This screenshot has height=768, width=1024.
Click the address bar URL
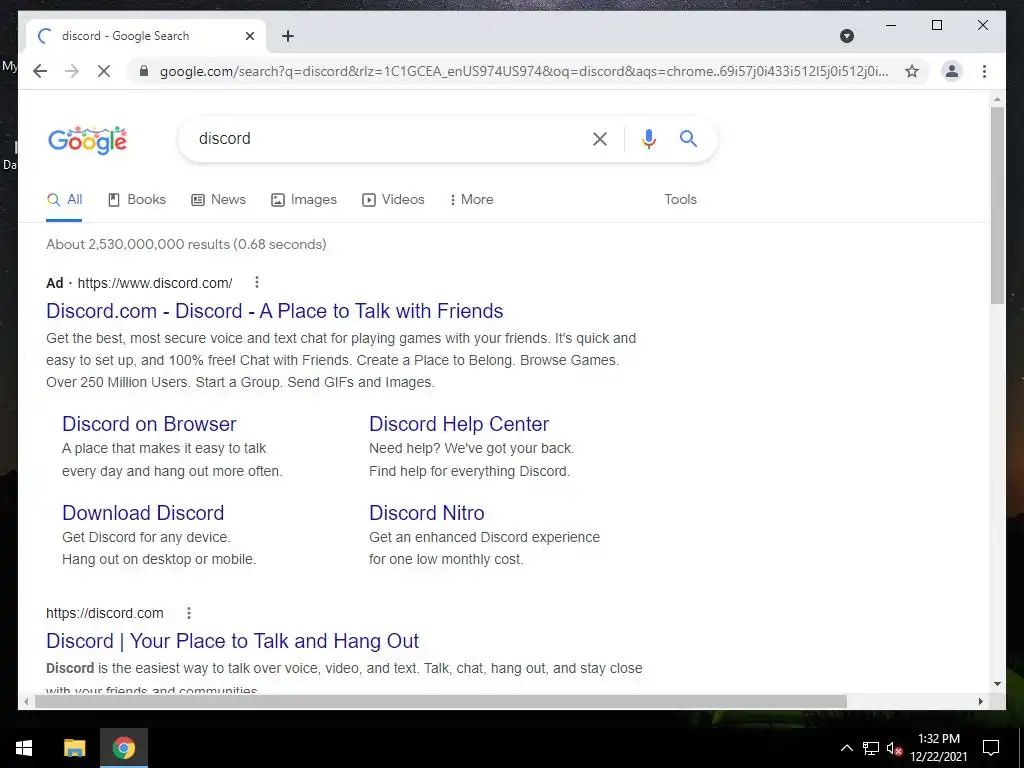coord(524,71)
